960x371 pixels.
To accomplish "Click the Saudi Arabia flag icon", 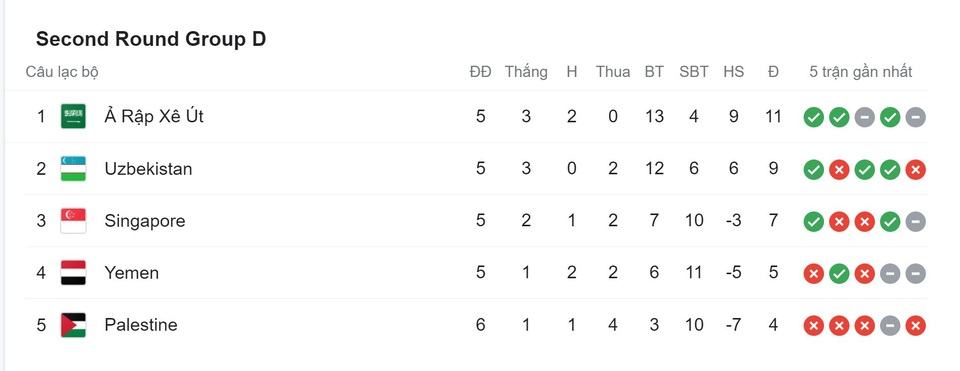I will click(x=73, y=116).
